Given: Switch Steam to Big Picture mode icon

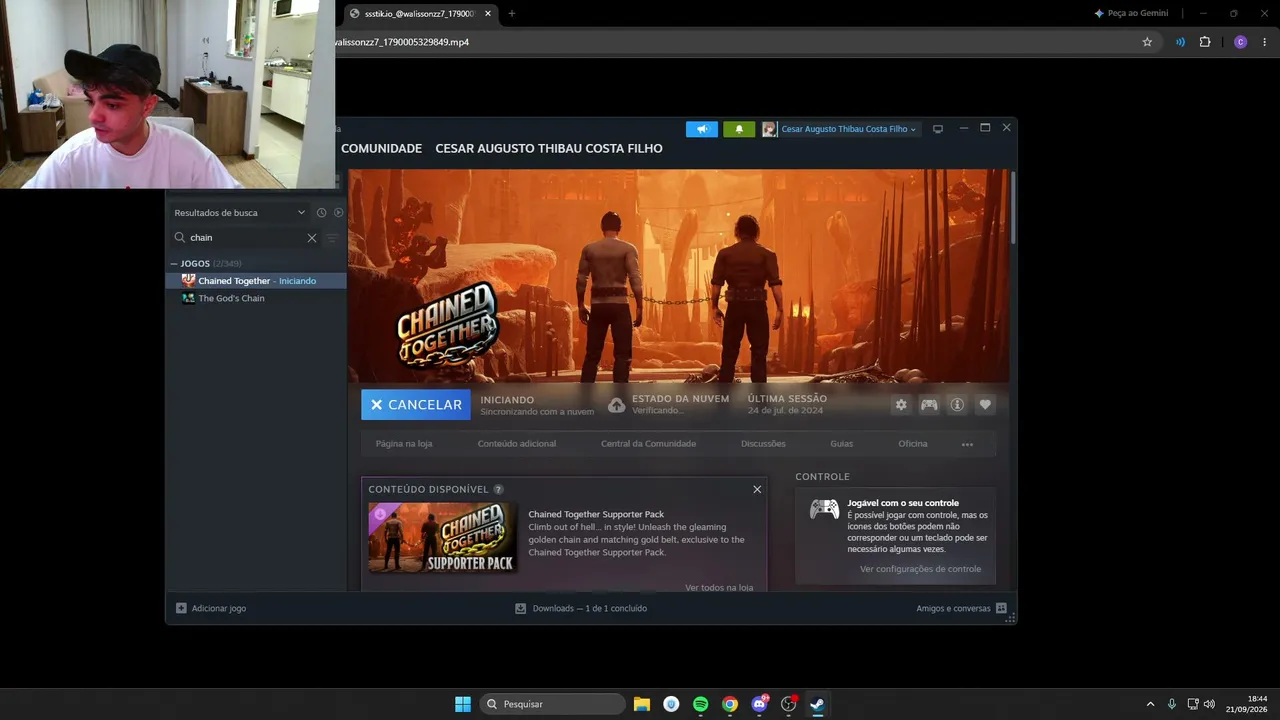Looking at the screenshot, I should [x=938, y=129].
